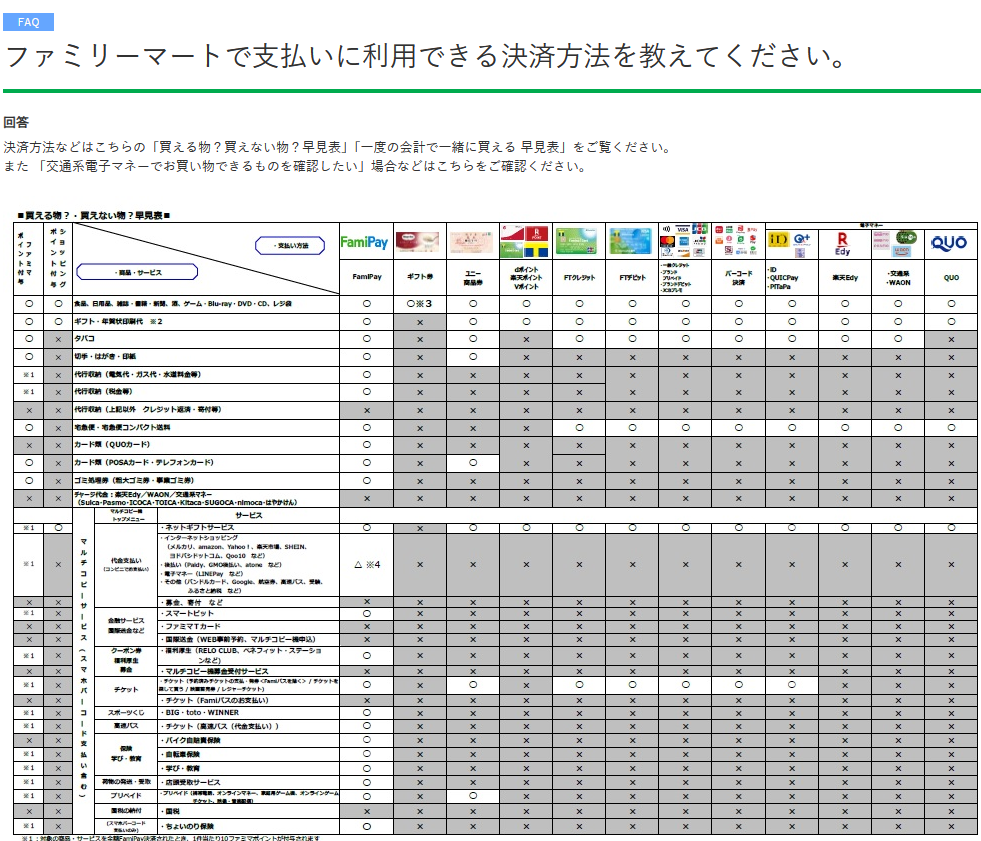
Task: Click the Uny gift certificate image
Action: pyautogui.click(x=472, y=242)
